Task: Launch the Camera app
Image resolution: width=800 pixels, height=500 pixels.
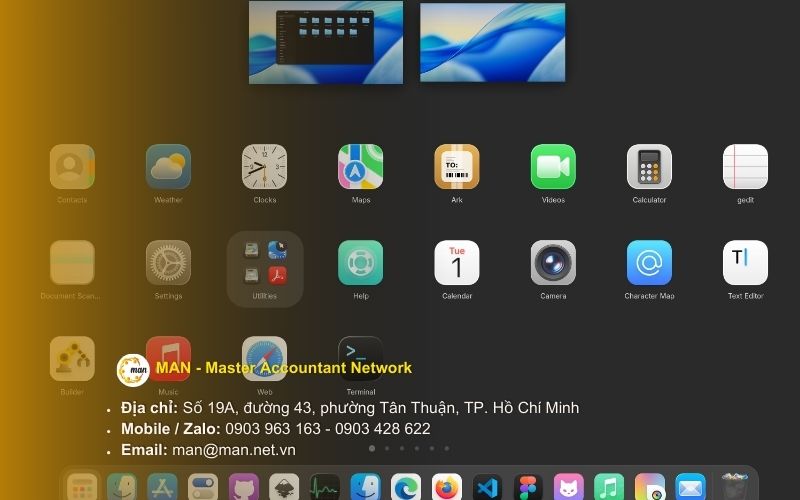Action: (x=553, y=263)
